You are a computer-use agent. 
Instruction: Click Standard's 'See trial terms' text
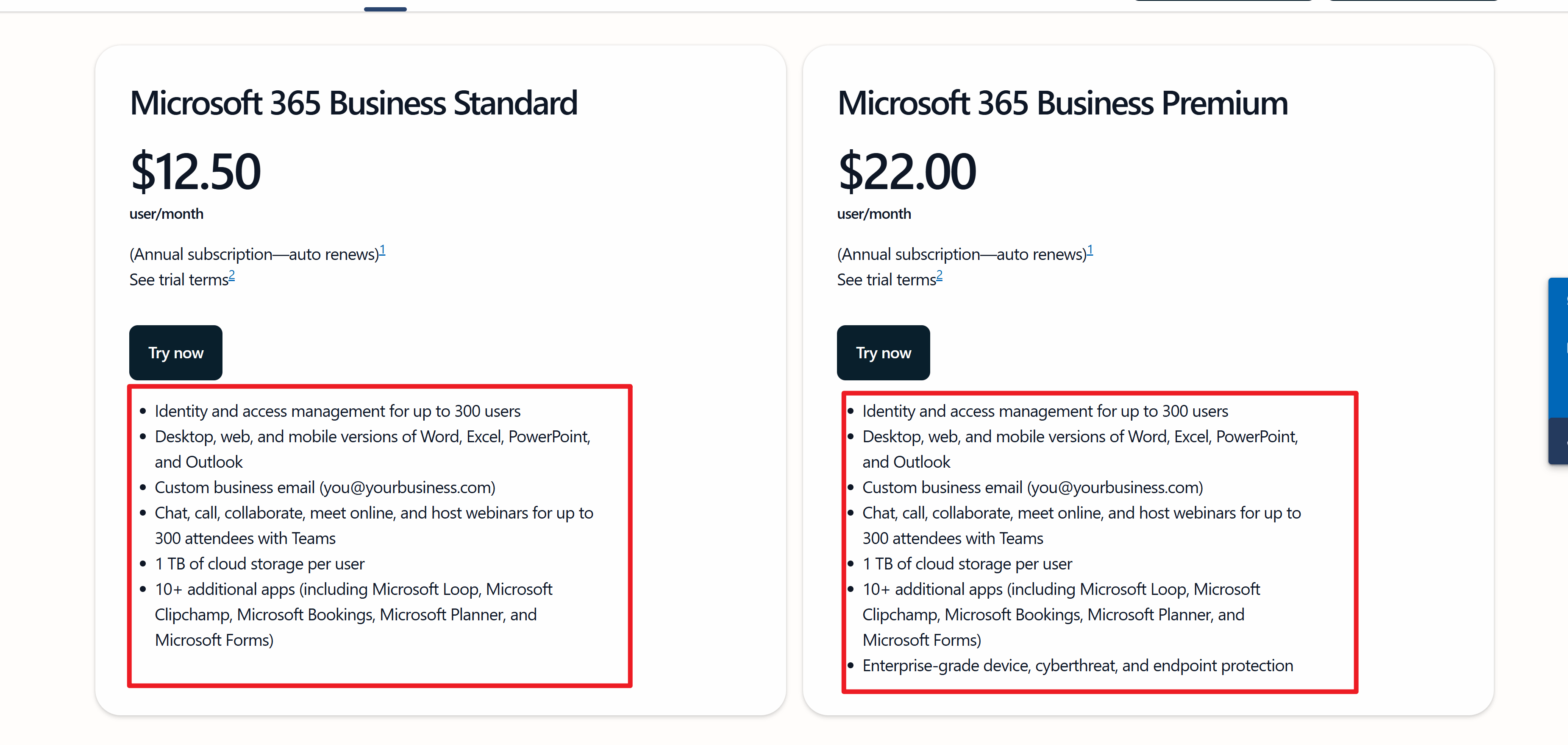[178, 279]
